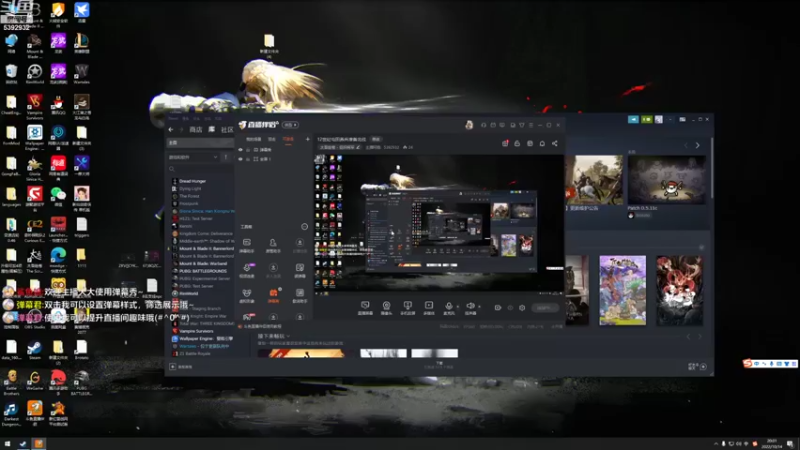Open the taskbar clock and date
800x450 pixels.
tap(771, 444)
